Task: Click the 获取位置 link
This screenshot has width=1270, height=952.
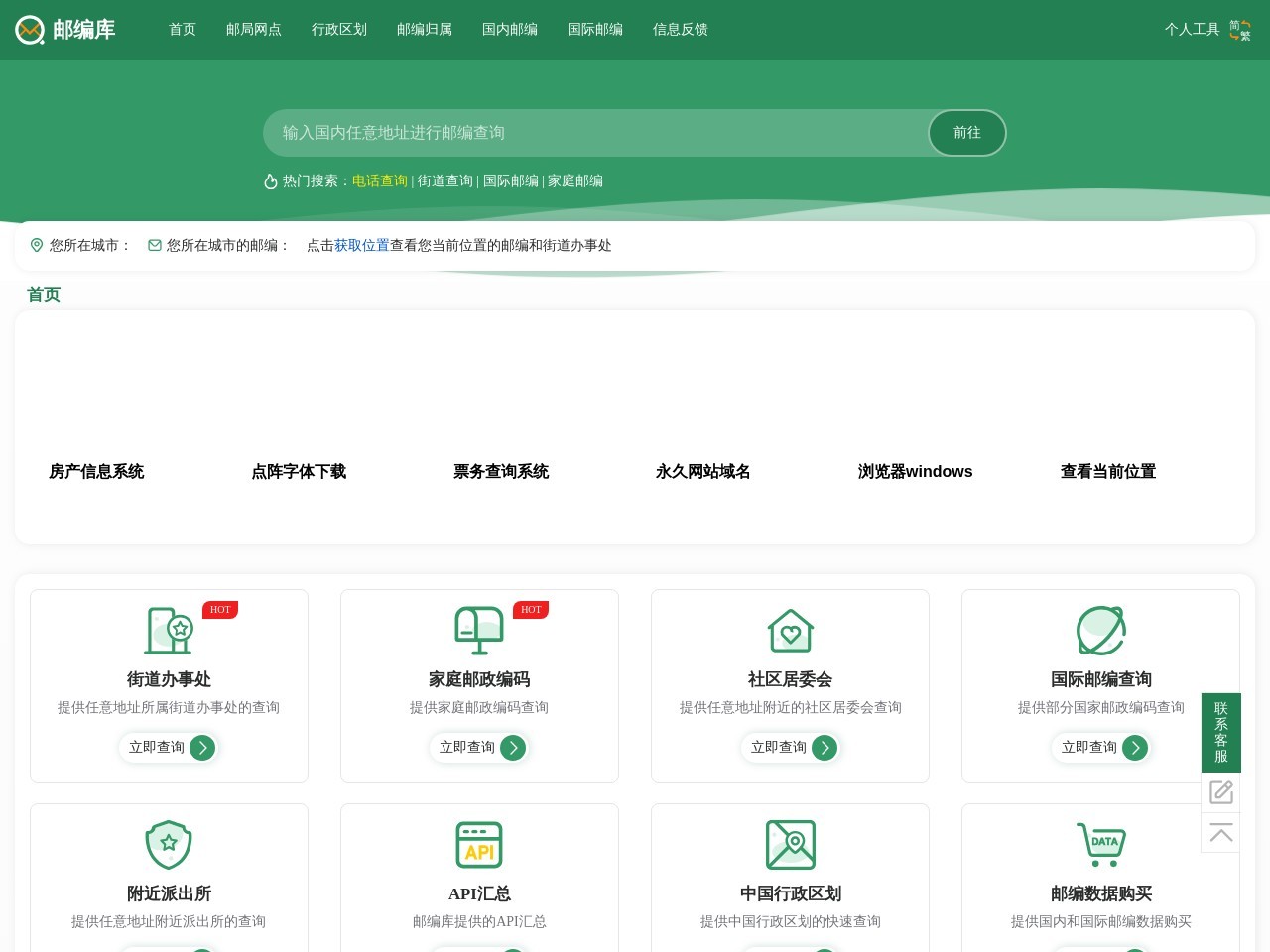Action: [361, 245]
